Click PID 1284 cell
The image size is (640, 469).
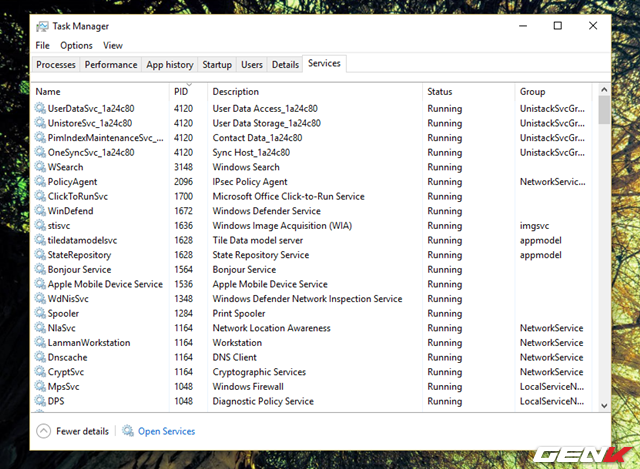point(184,313)
